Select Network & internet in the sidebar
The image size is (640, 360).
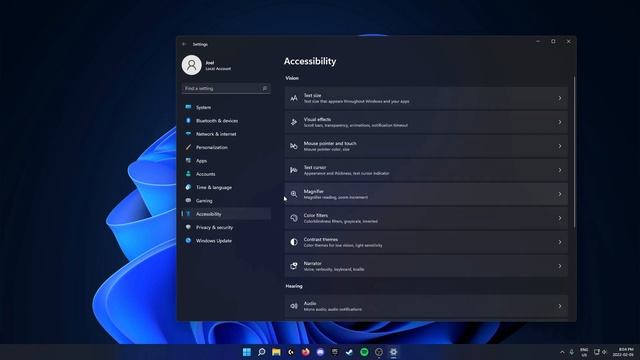tap(226, 134)
